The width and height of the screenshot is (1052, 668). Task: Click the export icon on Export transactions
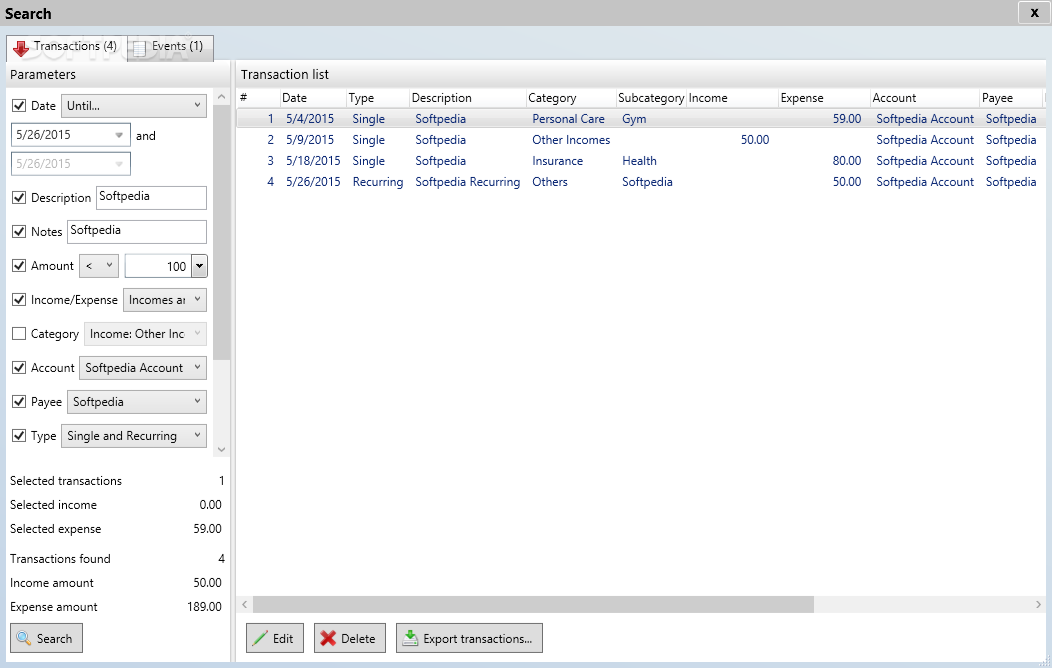pyautogui.click(x=410, y=638)
